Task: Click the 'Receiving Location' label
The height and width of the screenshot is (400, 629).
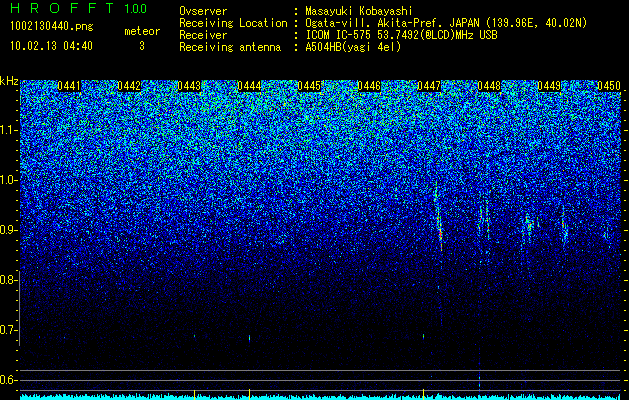Action: click(x=233, y=23)
